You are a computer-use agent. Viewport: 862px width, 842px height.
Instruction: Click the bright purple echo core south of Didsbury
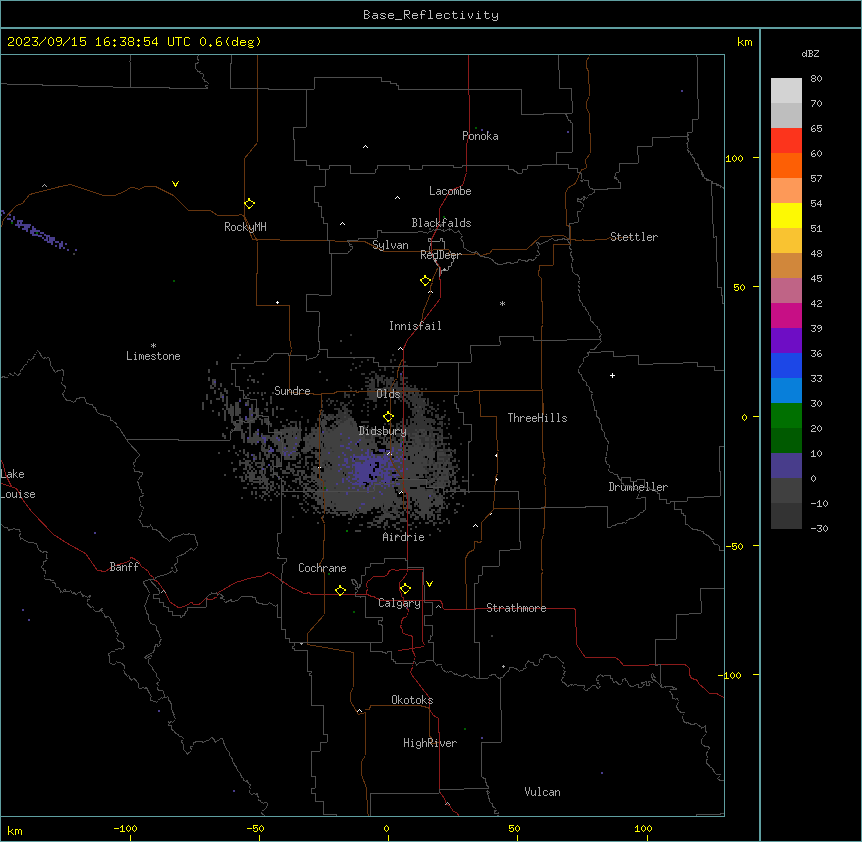(369, 468)
